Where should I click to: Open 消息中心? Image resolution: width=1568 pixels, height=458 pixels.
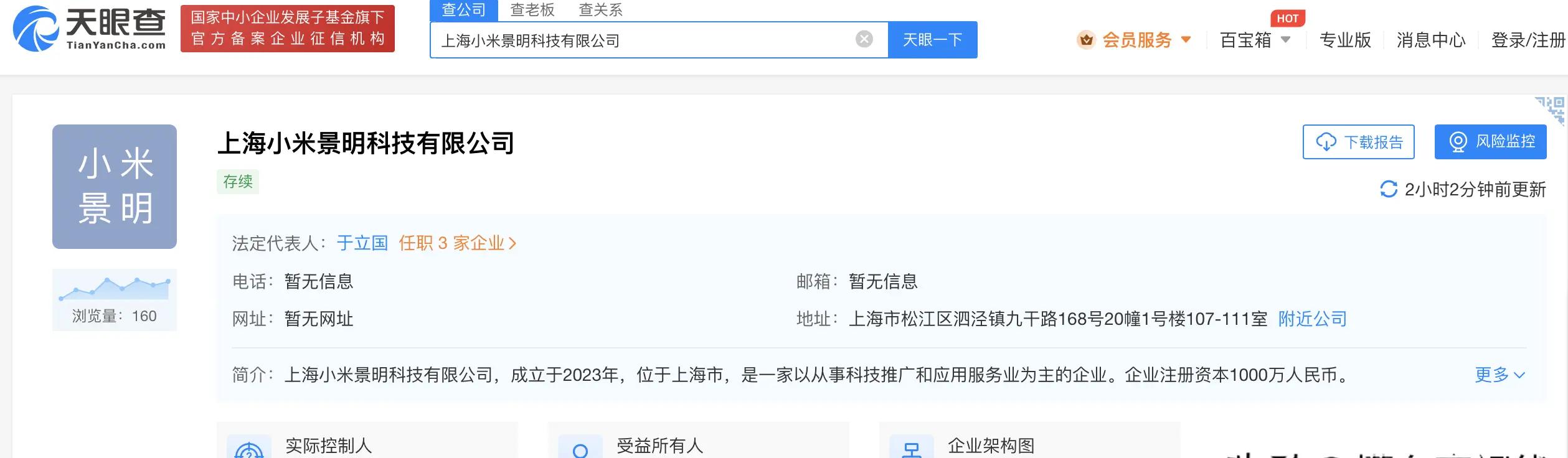(x=1431, y=40)
